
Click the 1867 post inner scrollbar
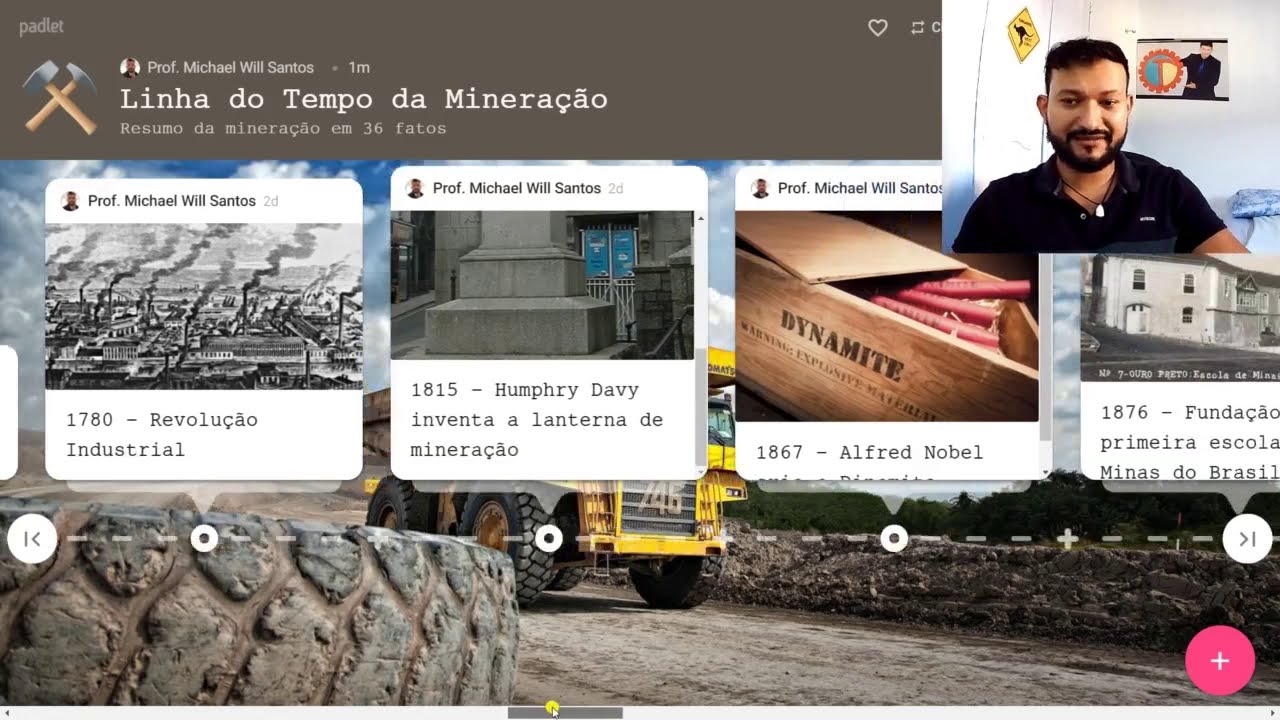1045,345
